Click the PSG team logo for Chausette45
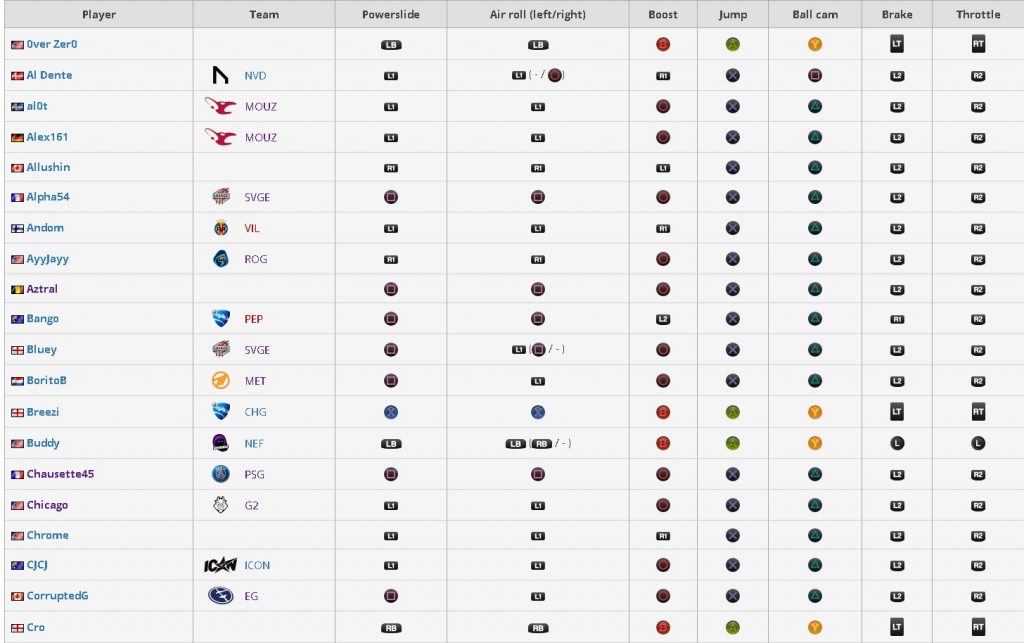 [221, 474]
